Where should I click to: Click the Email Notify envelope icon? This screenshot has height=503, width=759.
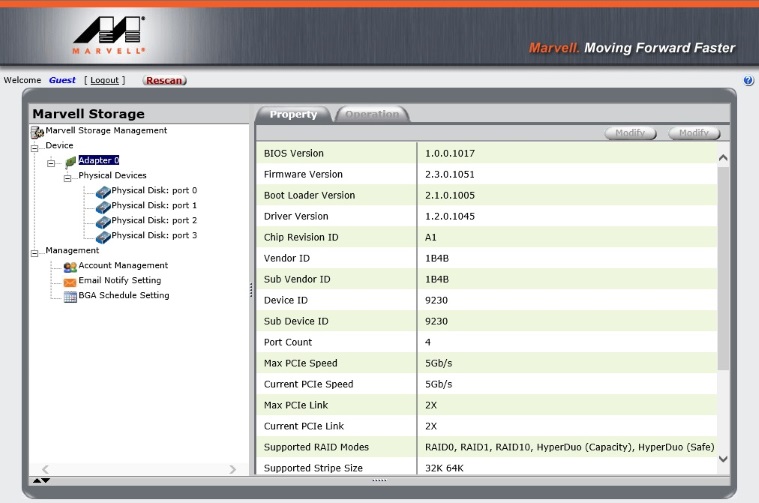(70, 282)
